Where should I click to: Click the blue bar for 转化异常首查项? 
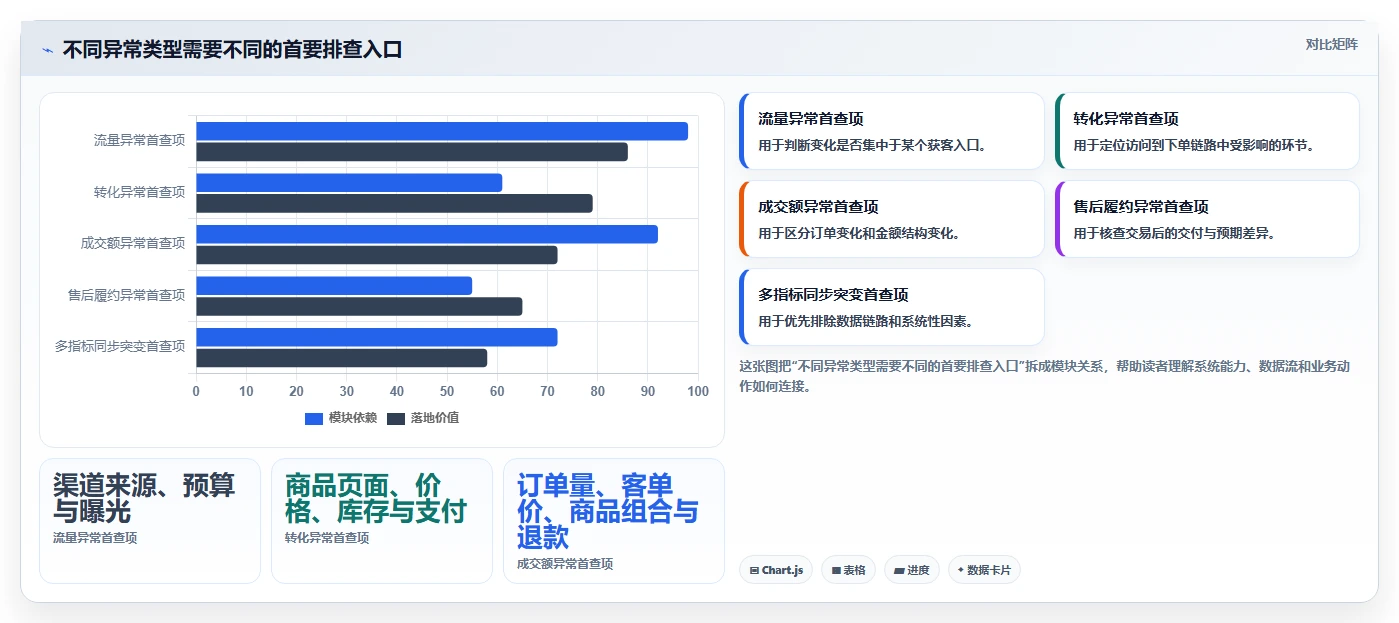349,182
